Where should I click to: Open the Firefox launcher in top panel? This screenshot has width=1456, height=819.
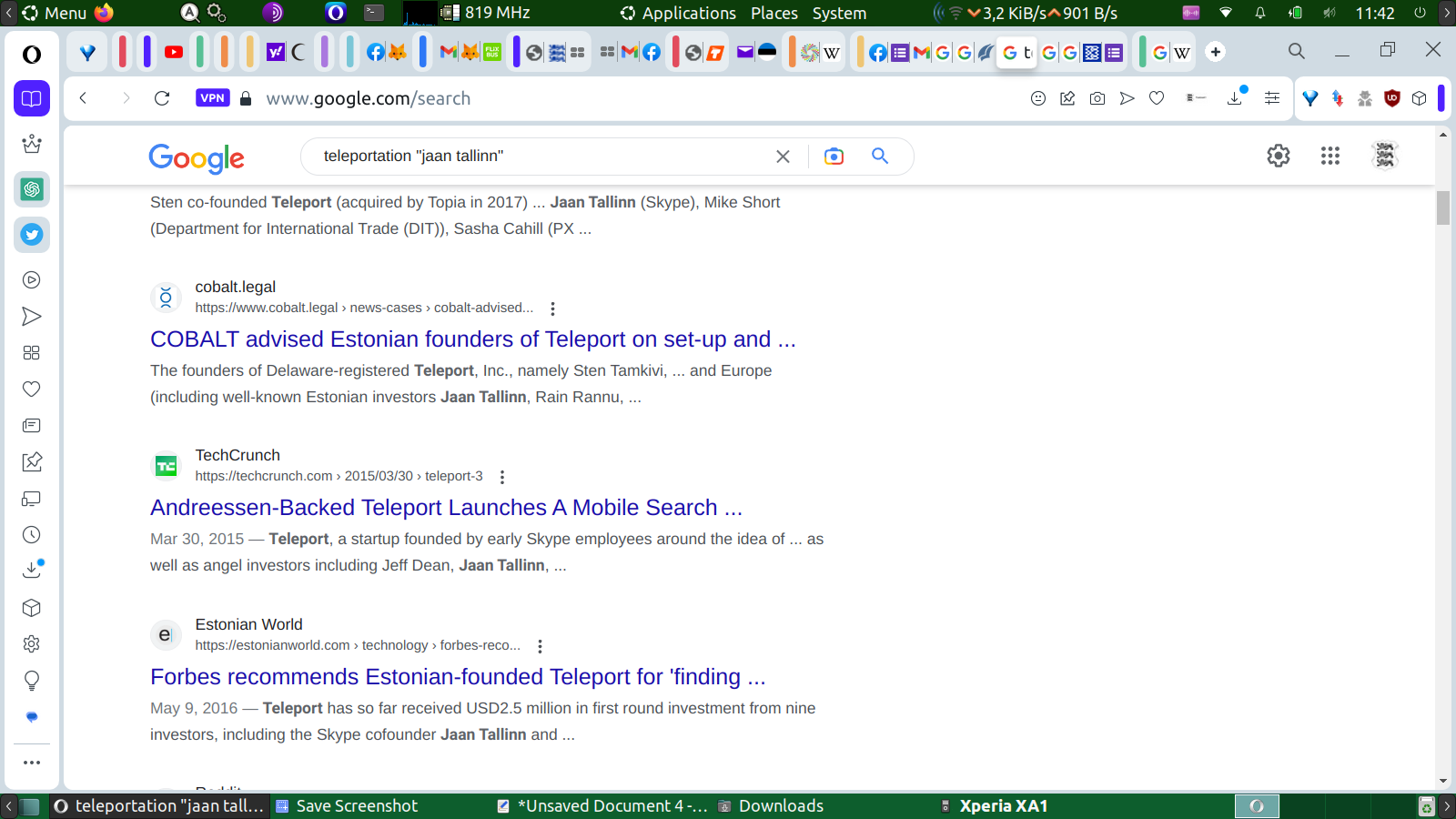(x=105, y=13)
